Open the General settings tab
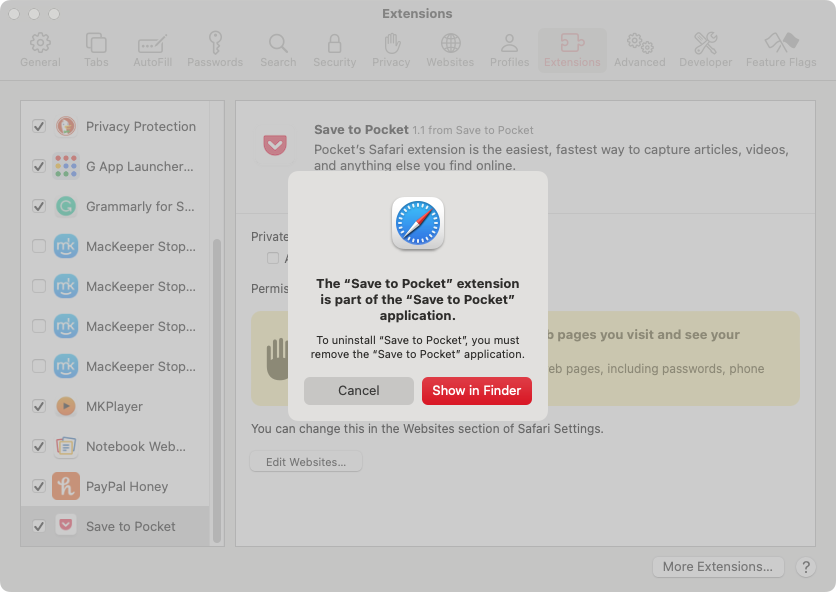Image resolution: width=836 pixels, height=592 pixels. (x=40, y=50)
